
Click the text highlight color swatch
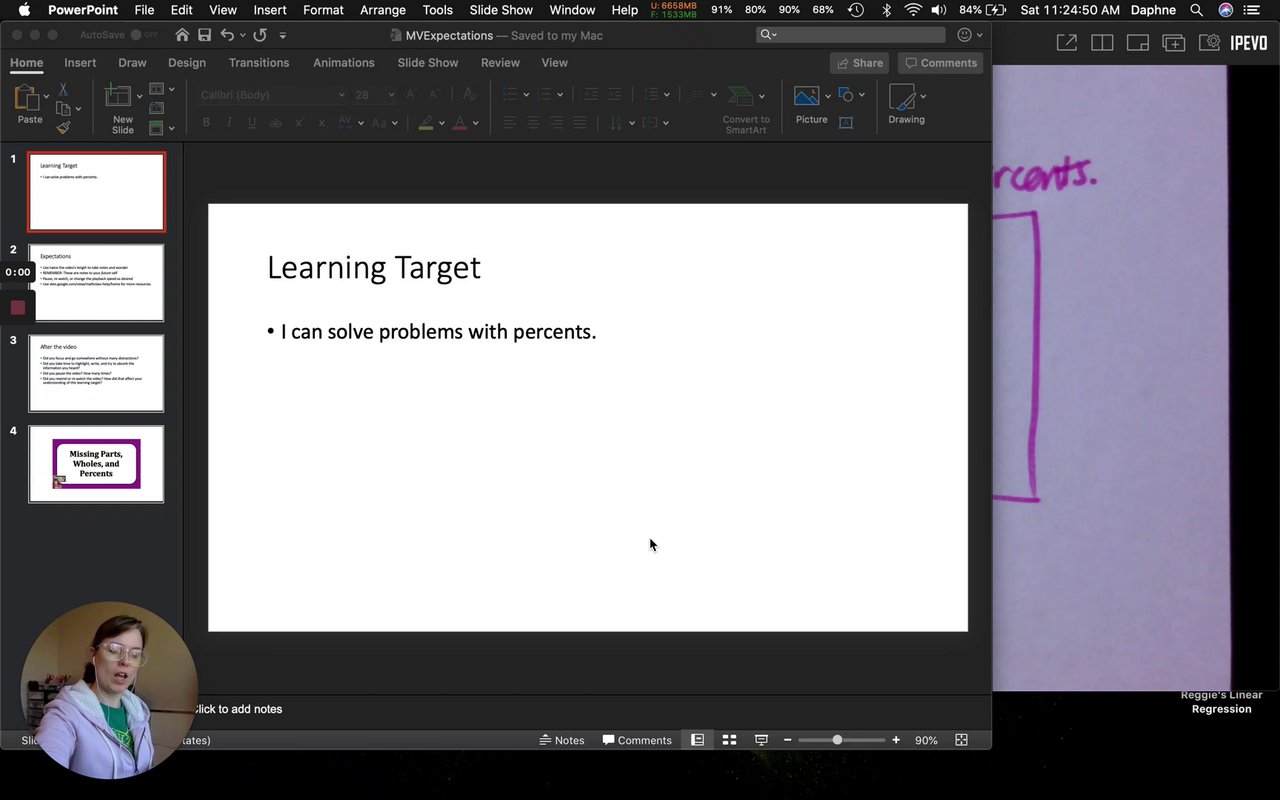coord(426,123)
